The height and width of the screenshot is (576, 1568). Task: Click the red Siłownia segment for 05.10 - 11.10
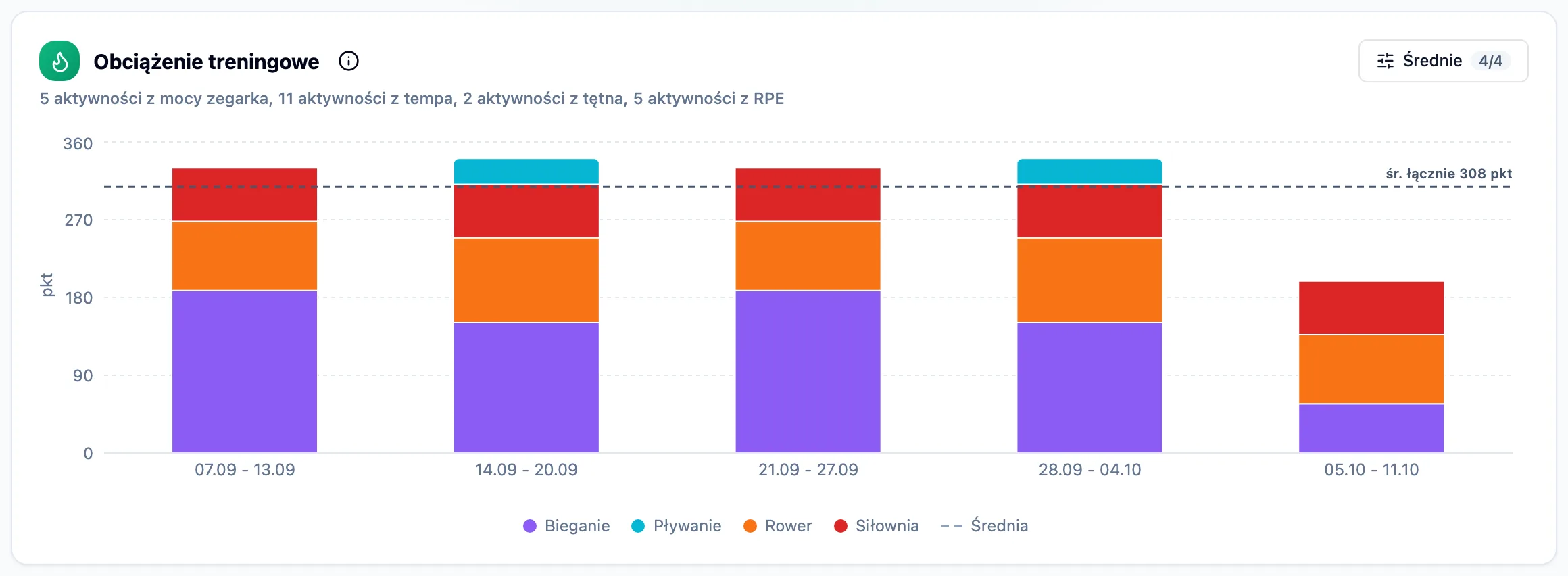[x=1371, y=308]
